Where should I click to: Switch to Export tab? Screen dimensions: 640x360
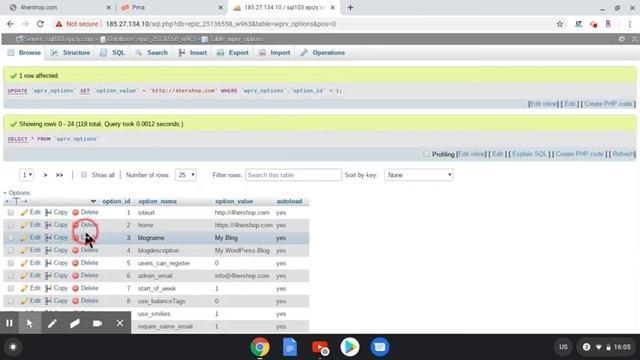point(233,53)
